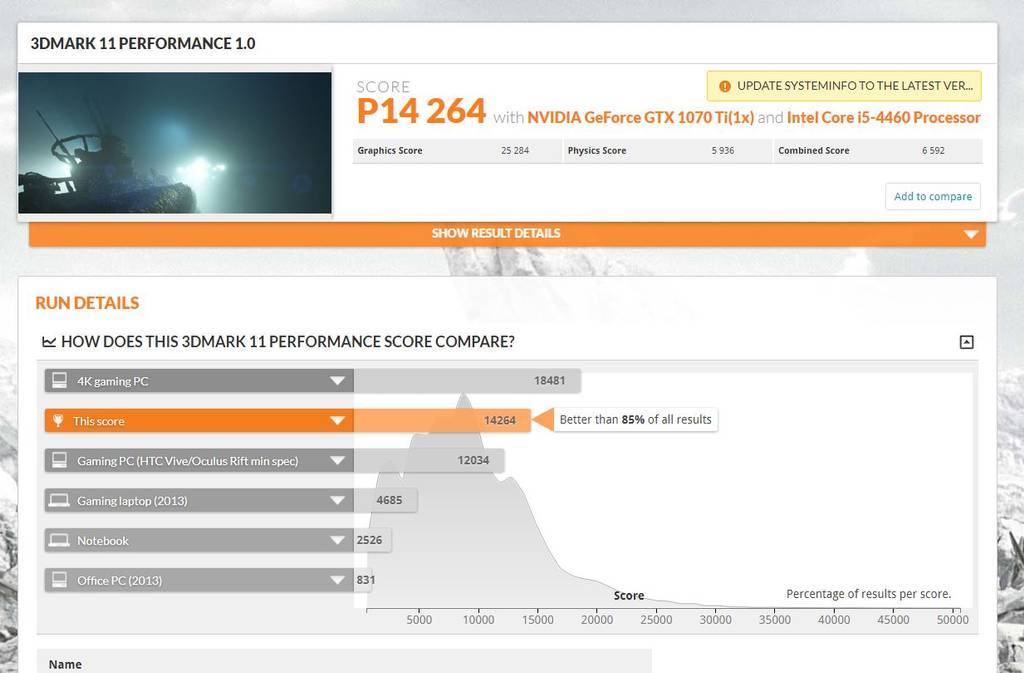This screenshot has width=1024, height=673.
Task: Click the Combined Score label
Action: 814,151
